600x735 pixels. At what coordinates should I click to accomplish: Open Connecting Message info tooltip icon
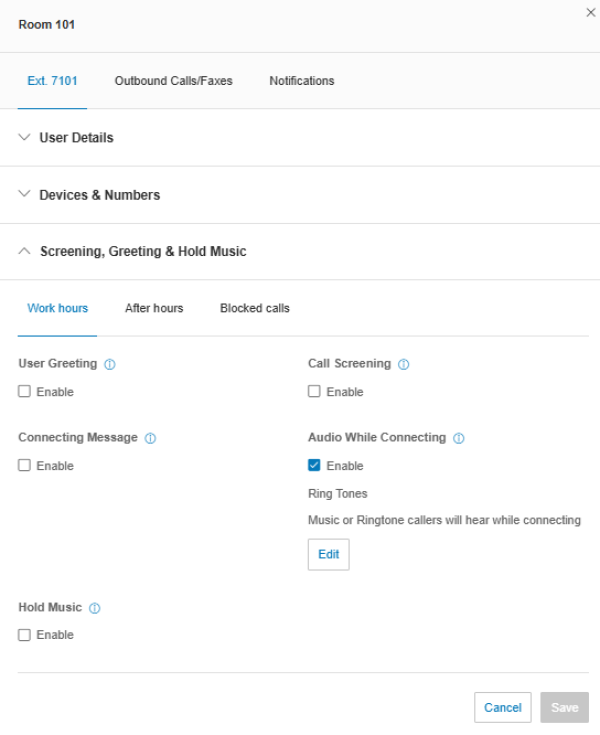(150, 438)
